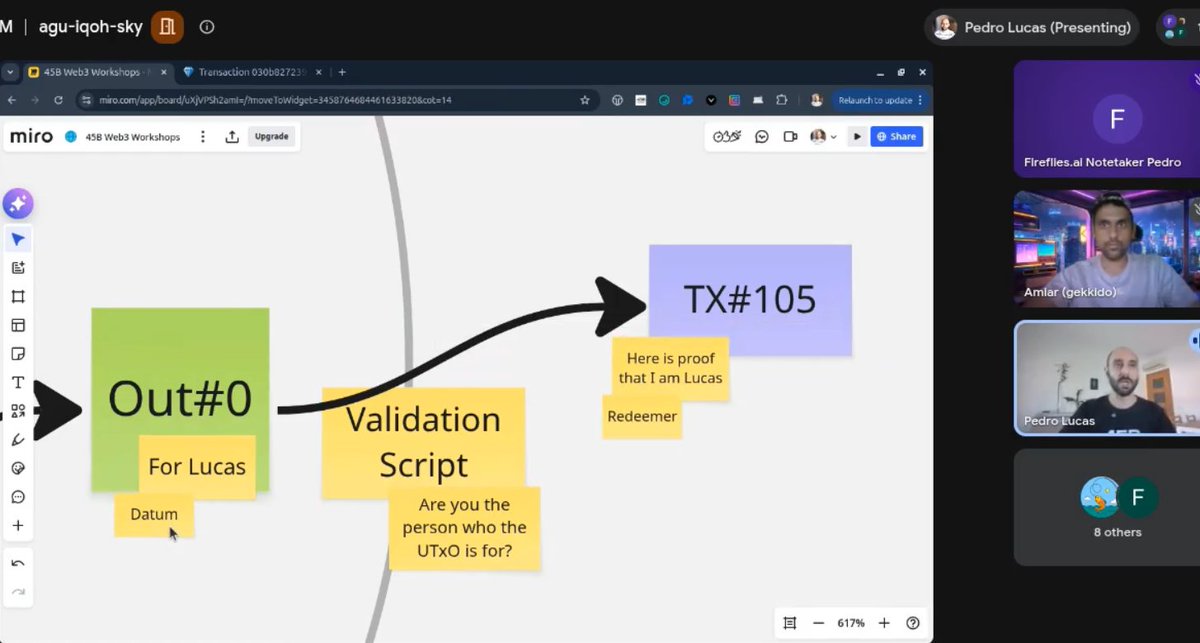
Task: Zoom out with the minus button
Action: point(818,623)
